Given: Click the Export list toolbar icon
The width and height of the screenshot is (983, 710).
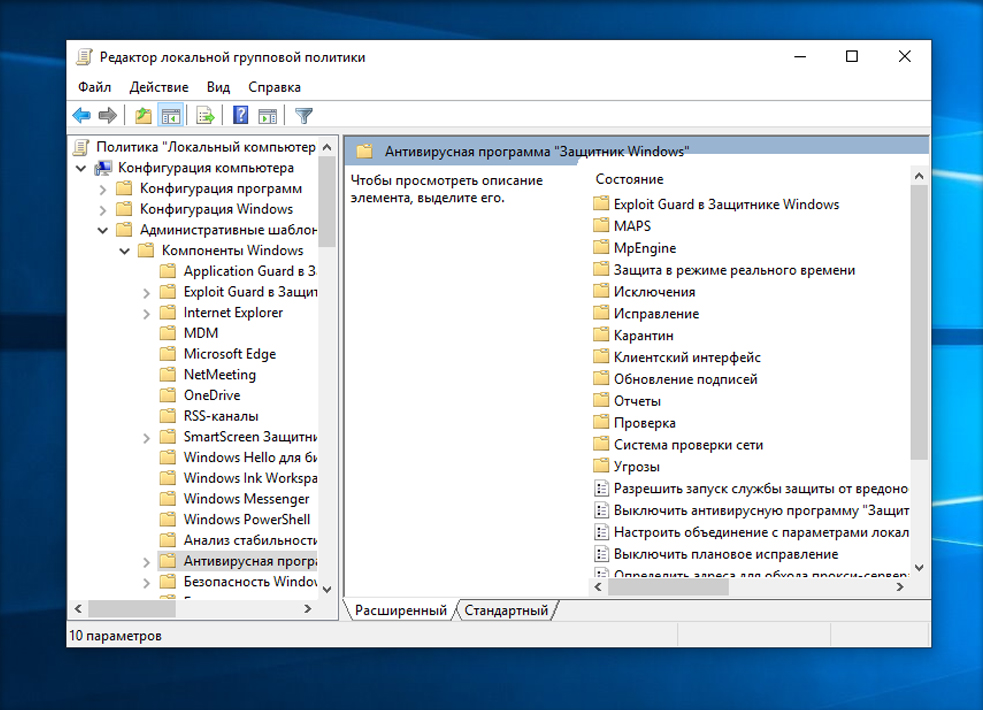Looking at the screenshot, I should click(x=205, y=115).
